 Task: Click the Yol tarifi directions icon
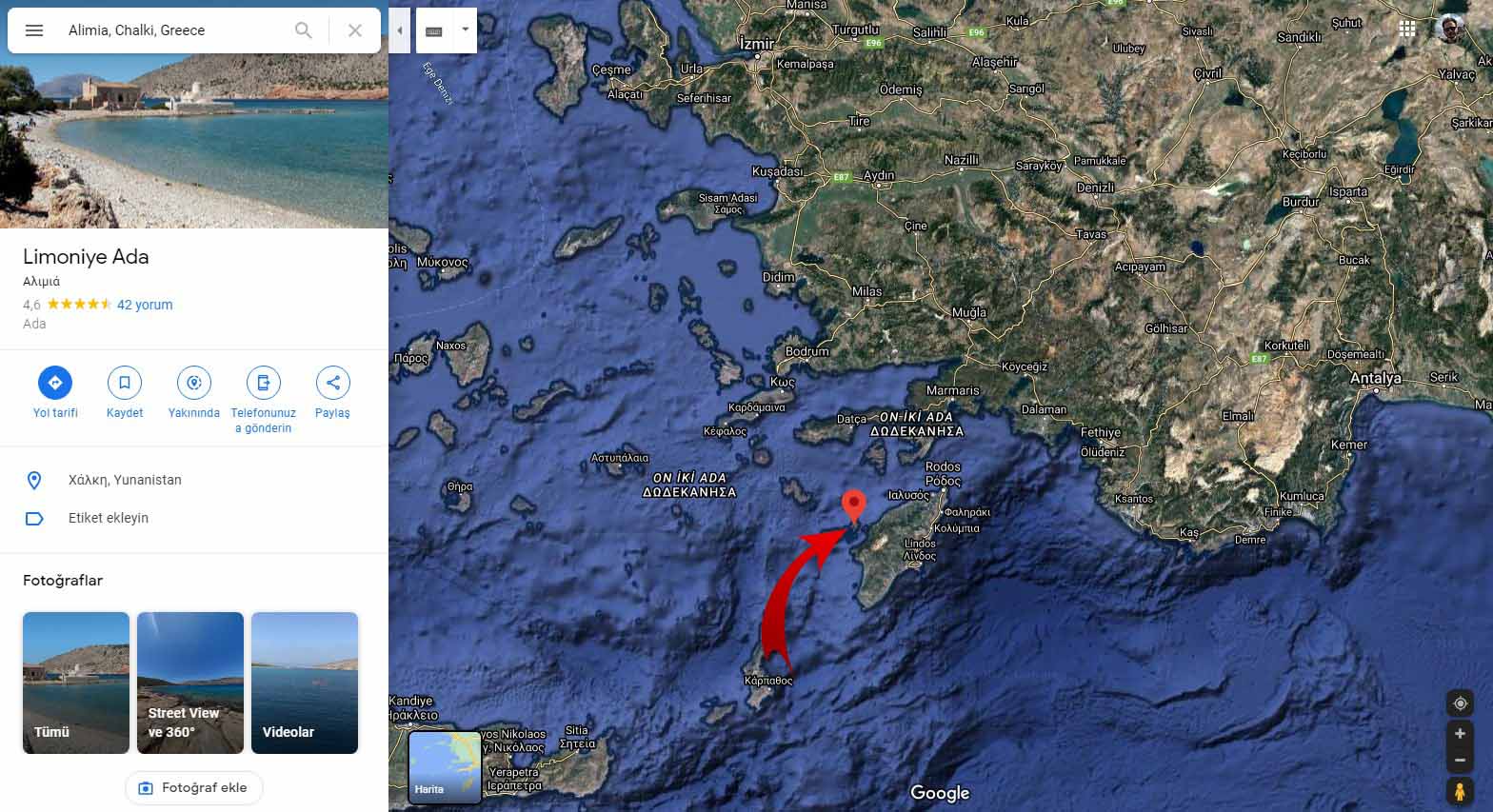click(x=55, y=383)
